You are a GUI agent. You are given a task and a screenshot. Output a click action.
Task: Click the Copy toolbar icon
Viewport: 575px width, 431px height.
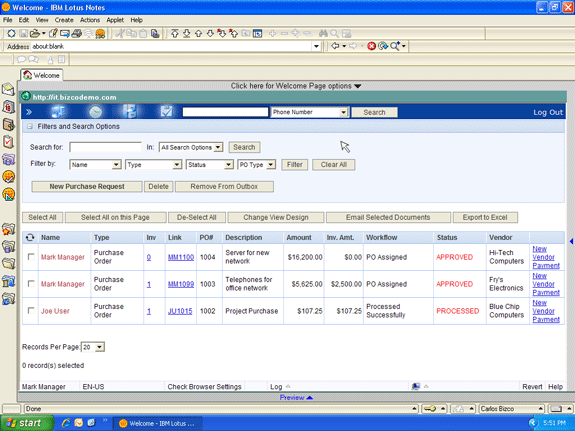[131, 34]
